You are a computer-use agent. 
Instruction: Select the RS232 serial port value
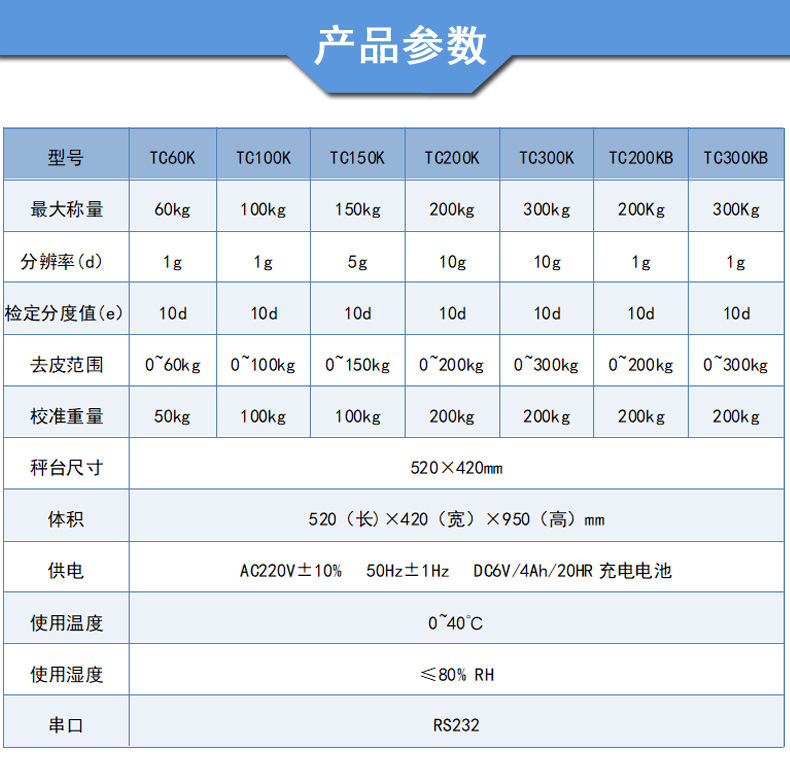(456, 726)
